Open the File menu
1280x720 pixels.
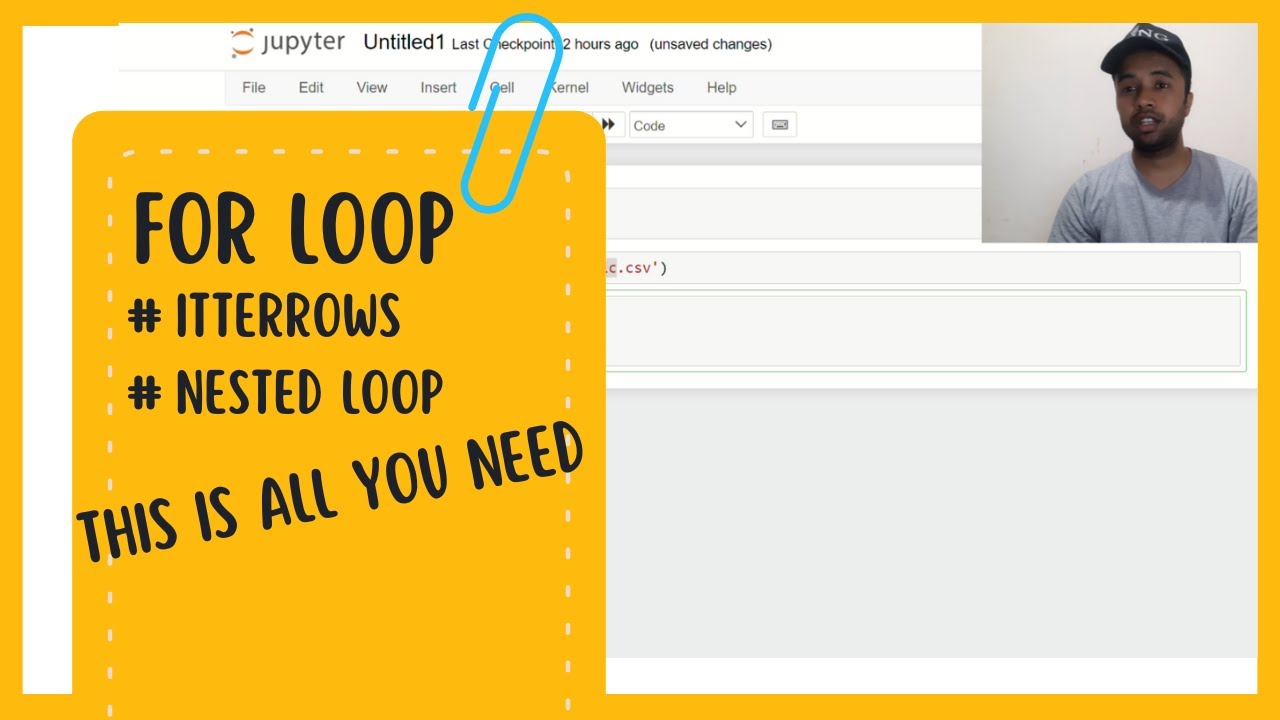(254, 88)
